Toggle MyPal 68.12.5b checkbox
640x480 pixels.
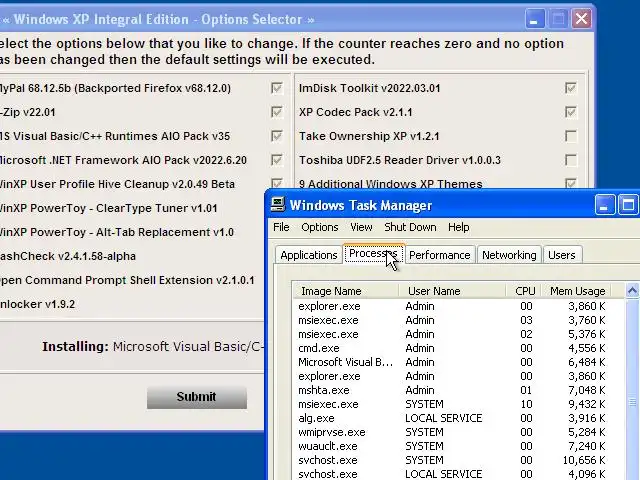(277, 88)
